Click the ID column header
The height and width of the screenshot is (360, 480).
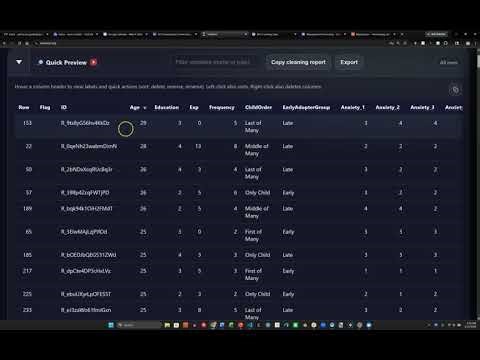64,107
